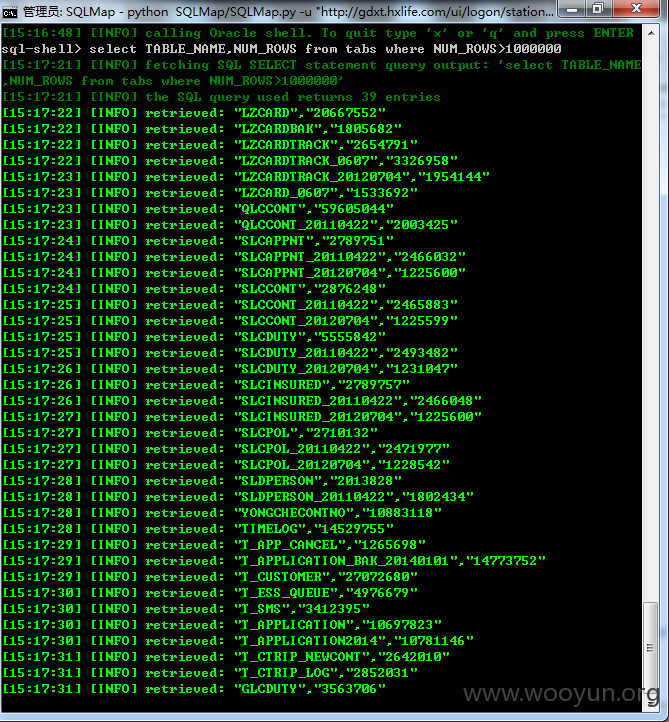Maximize the SQLMap console window

click(598, 9)
